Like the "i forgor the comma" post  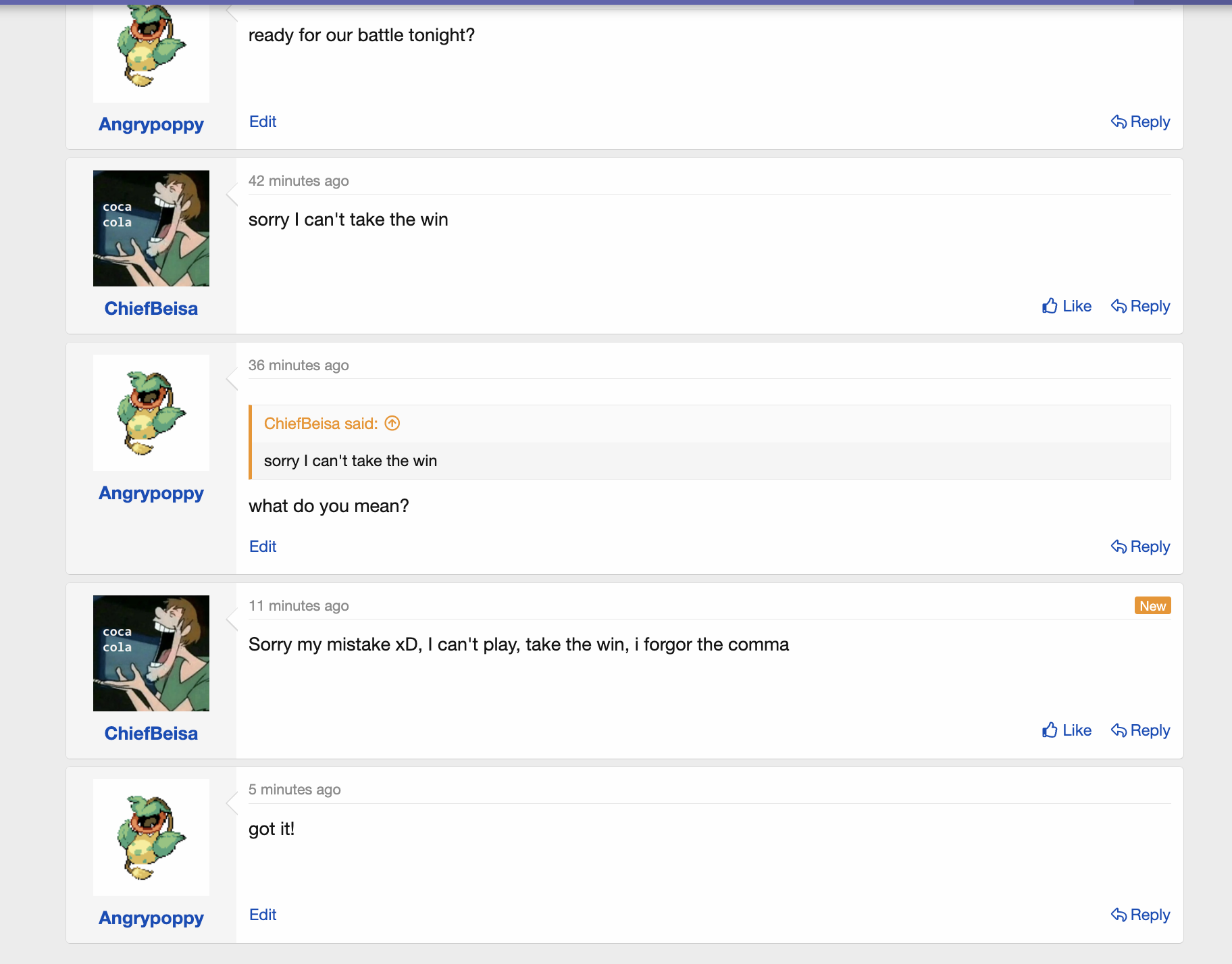click(x=1067, y=730)
